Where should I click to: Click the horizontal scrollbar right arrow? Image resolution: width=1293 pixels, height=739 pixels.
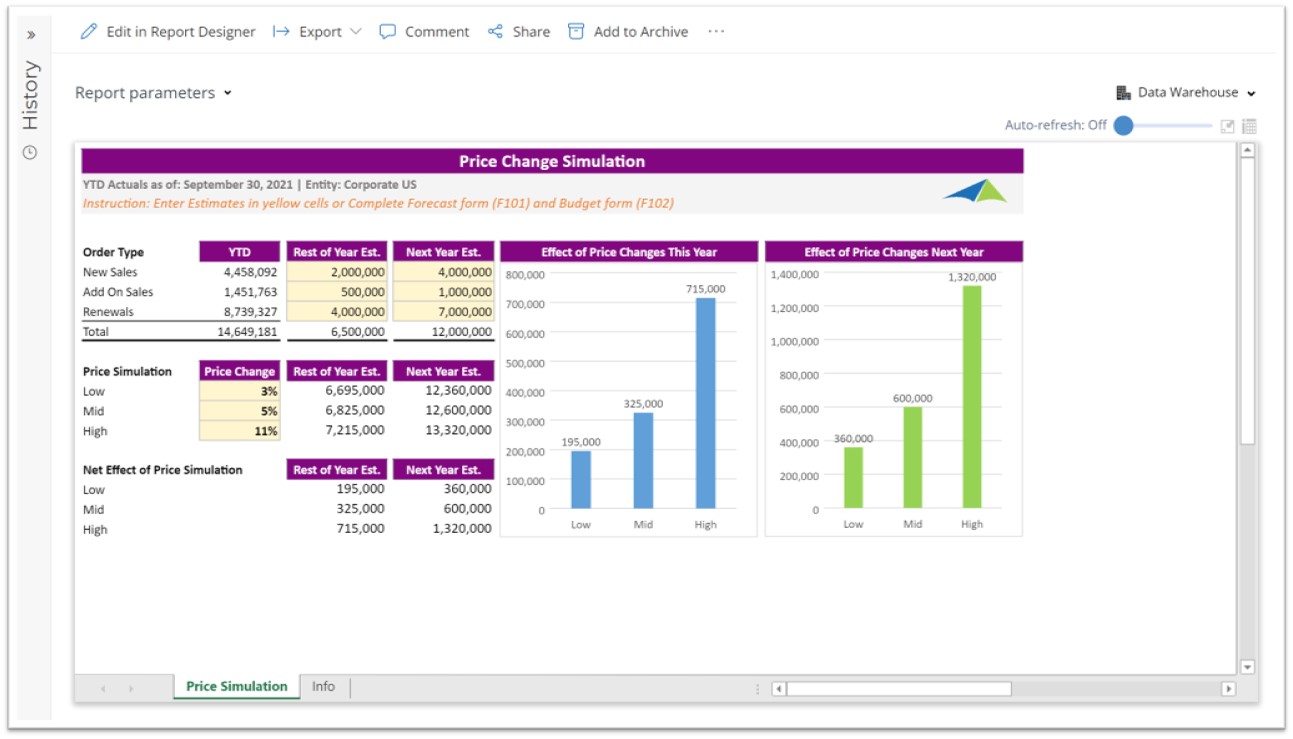pos(1229,689)
